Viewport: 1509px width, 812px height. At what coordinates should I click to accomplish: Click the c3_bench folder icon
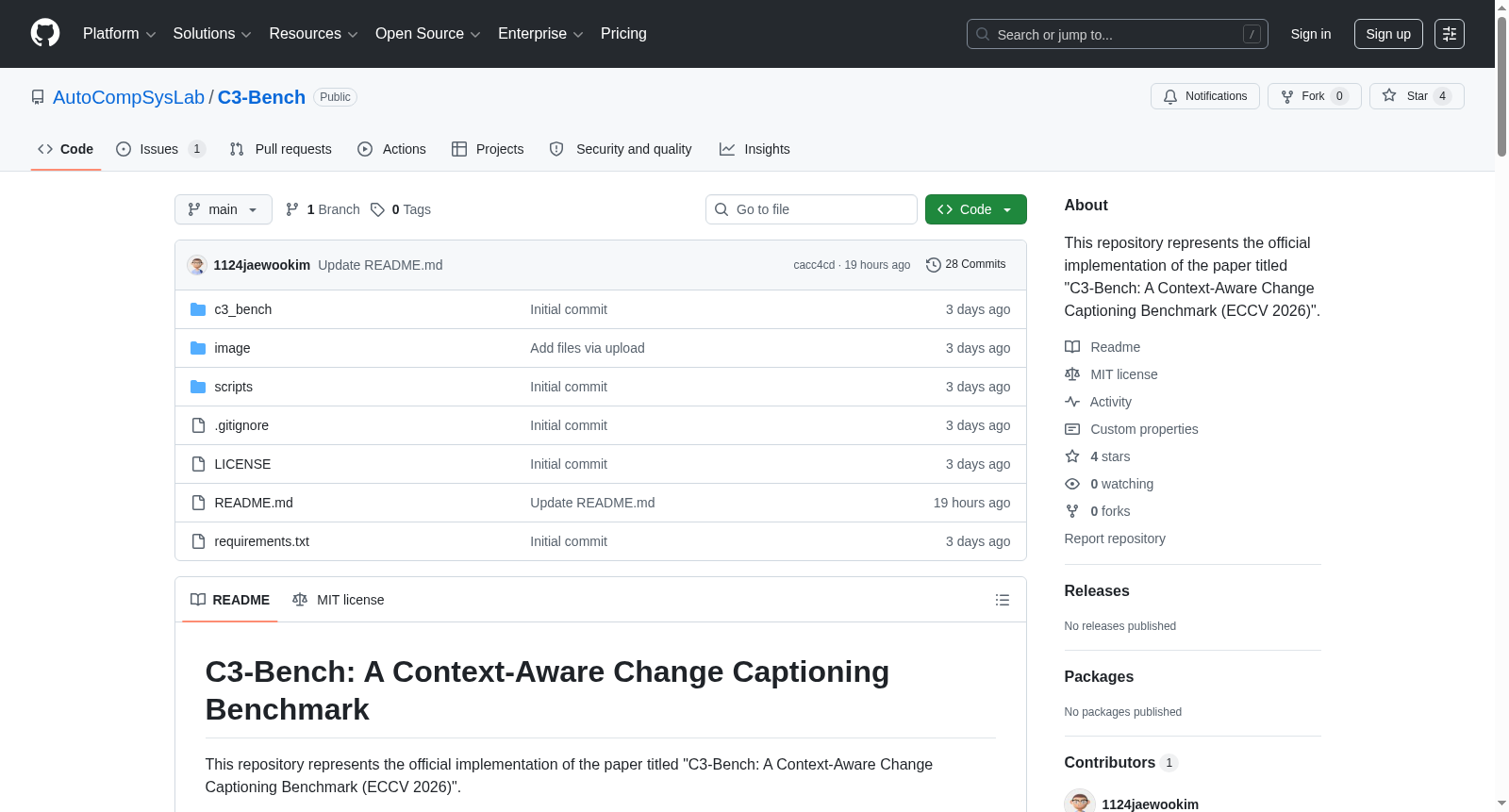pyautogui.click(x=198, y=309)
